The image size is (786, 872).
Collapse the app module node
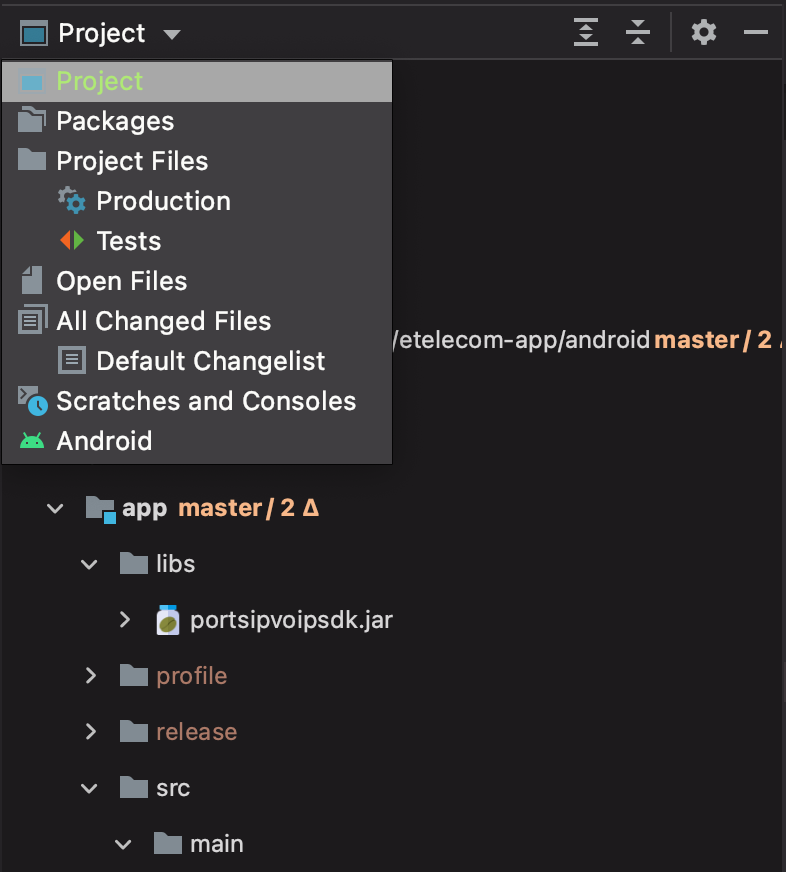click(55, 508)
